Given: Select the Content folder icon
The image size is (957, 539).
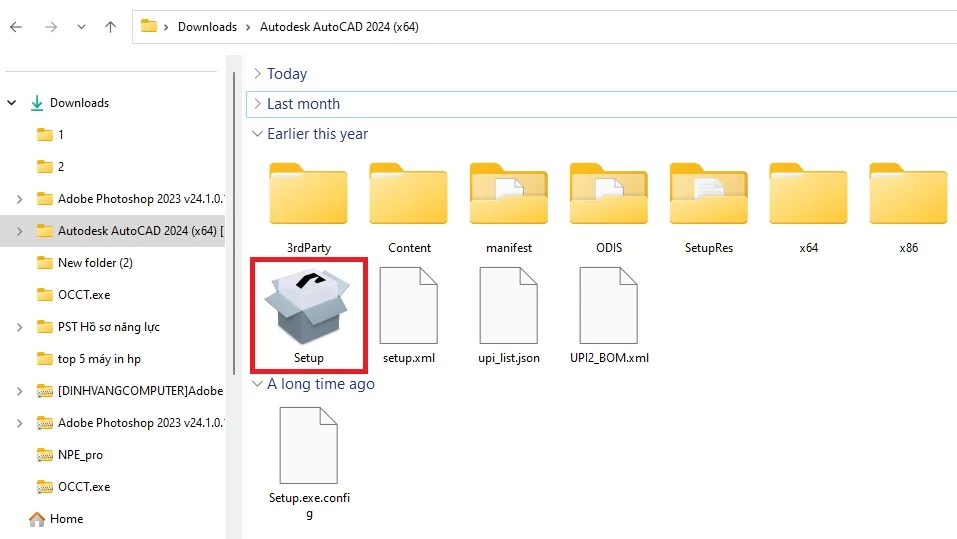Looking at the screenshot, I should [408, 194].
